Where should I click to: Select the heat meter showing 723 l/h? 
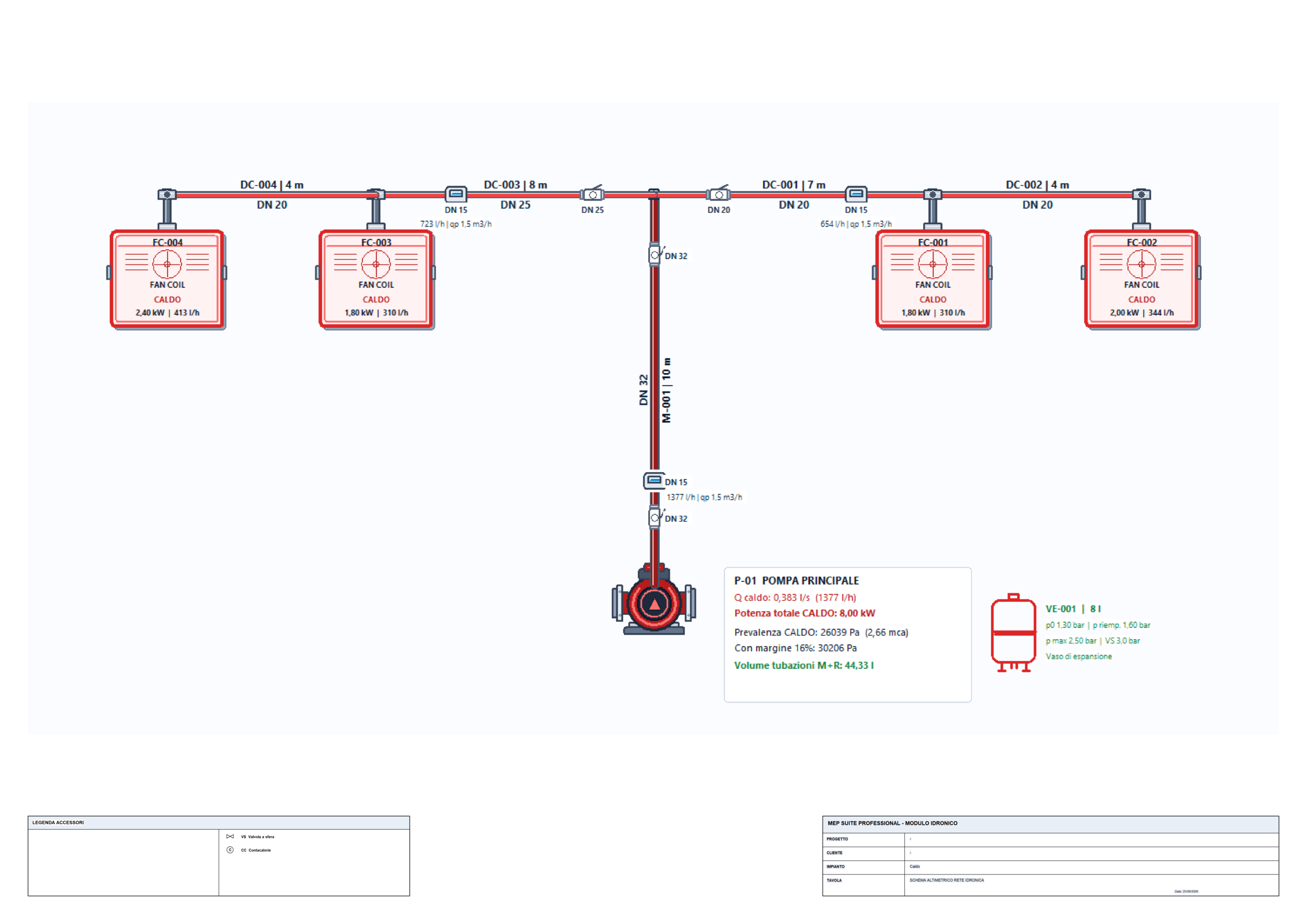[x=455, y=194]
